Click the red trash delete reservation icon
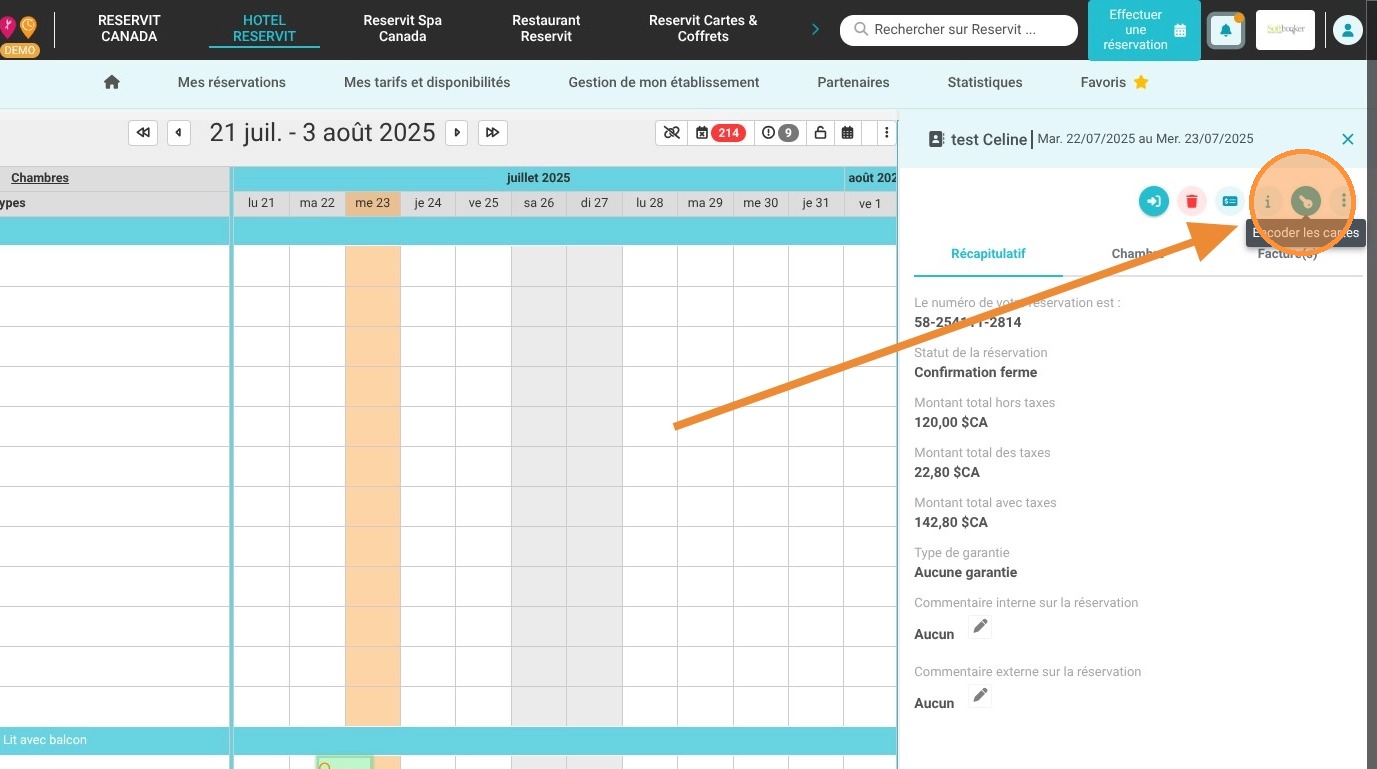Screen dimensions: 1377x769 point(1191,201)
